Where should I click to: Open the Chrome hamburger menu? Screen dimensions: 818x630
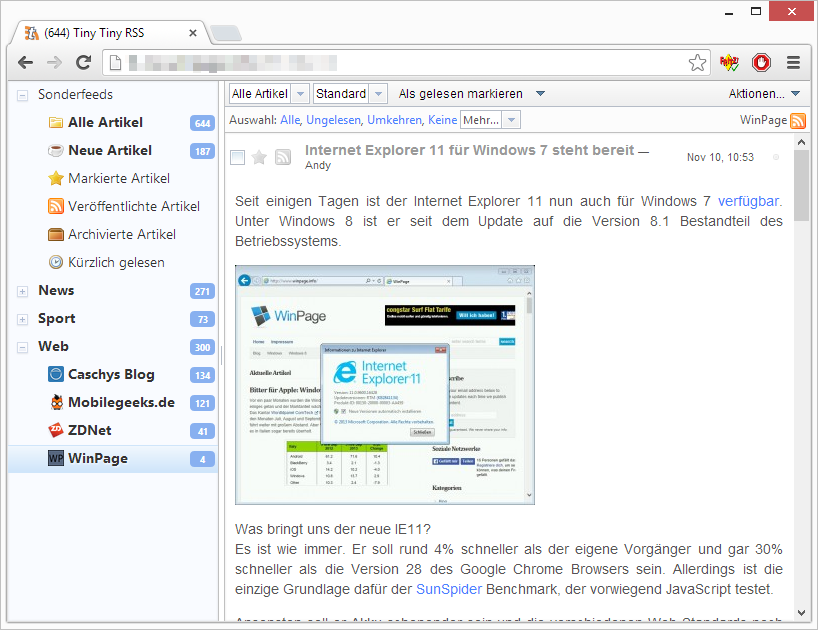point(793,63)
